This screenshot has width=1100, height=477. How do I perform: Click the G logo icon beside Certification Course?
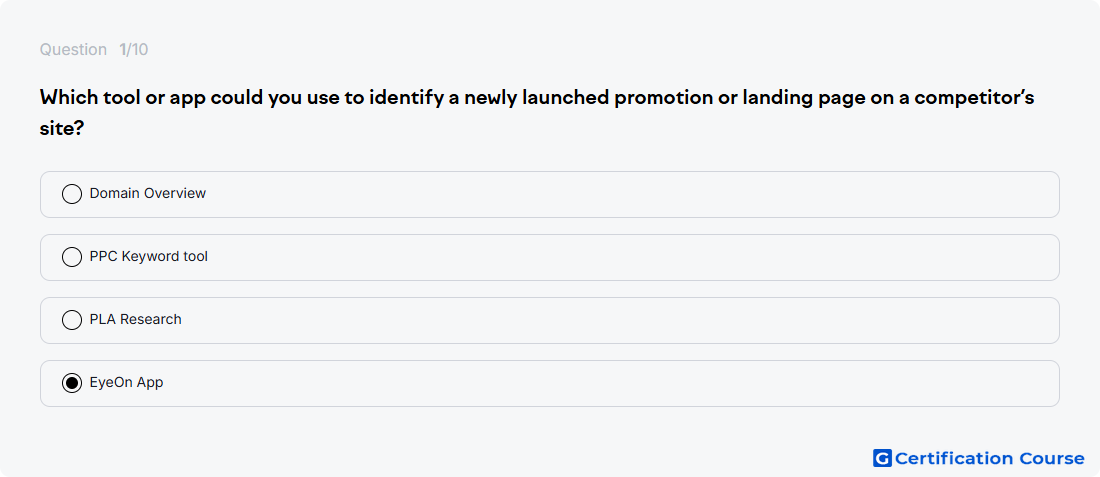tap(882, 458)
